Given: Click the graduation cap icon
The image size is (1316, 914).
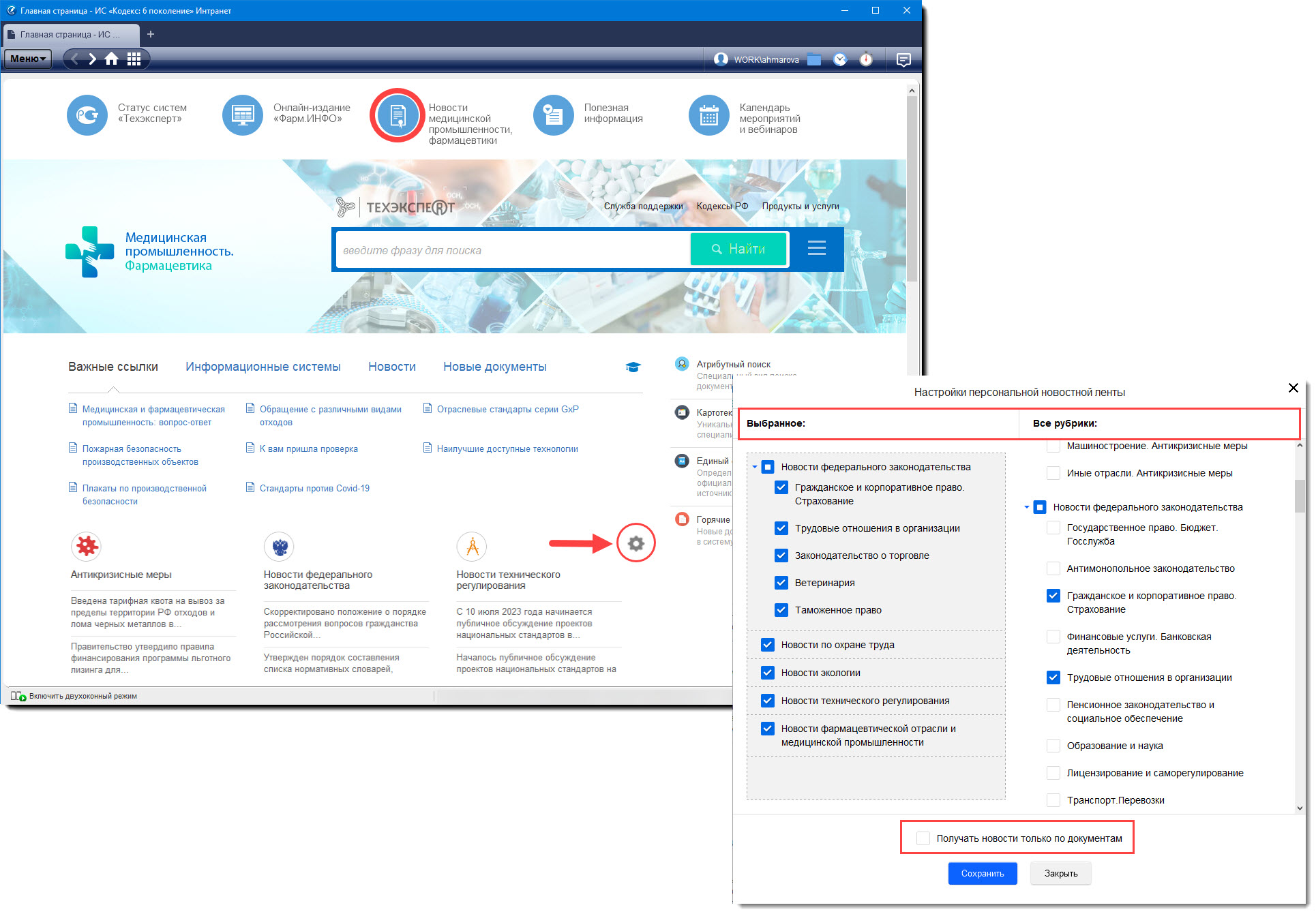Looking at the screenshot, I should (633, 367).
